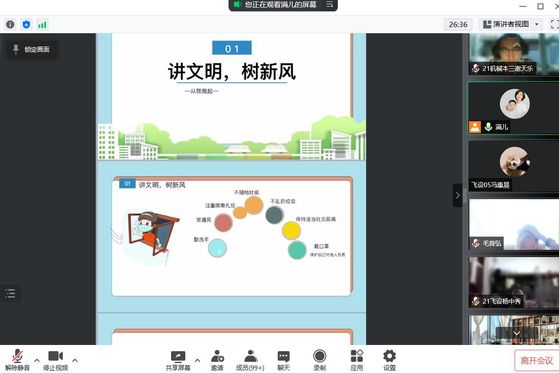Screen dimensions: 559x373
Task: Start recording with the 录制 button
Action: pos(319,361)
